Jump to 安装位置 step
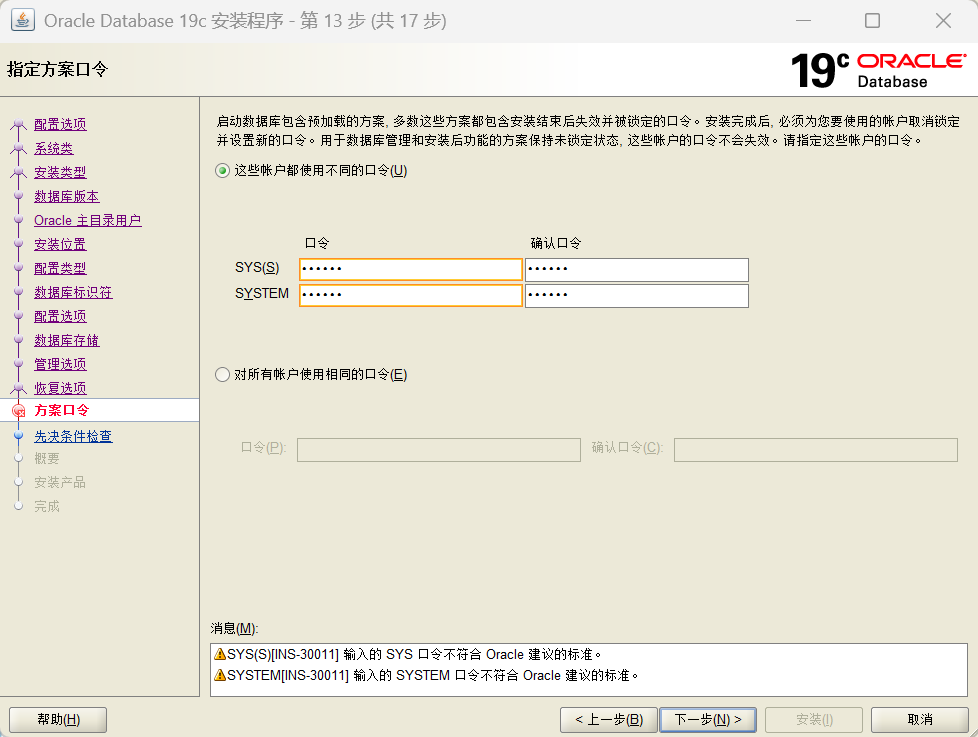The image size is (978, 737). tap(60, 244)
